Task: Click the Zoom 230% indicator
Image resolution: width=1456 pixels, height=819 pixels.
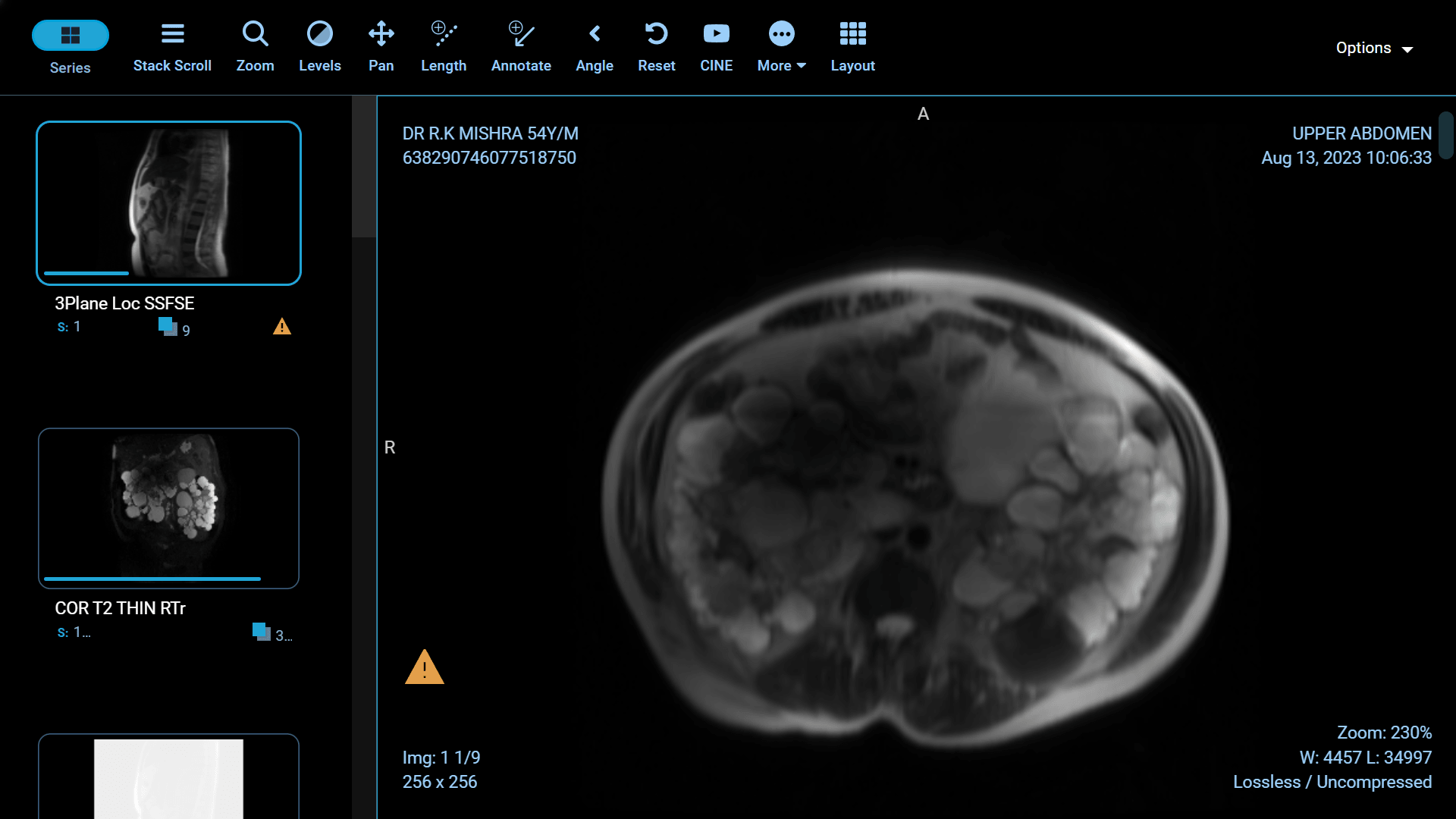Action: tap(1383, 732)
